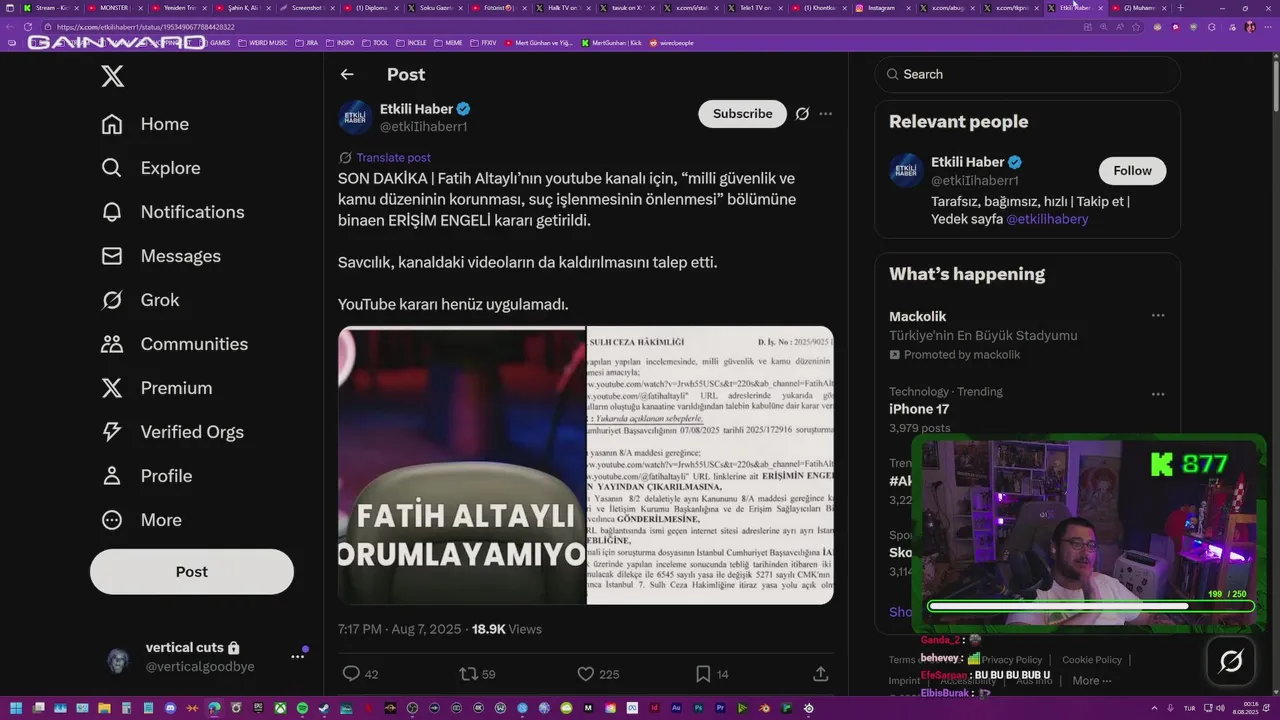Switch to the MONSTER YouTube tab
1280x720 pixels.
pyautogui.click(x=112, y=8)
